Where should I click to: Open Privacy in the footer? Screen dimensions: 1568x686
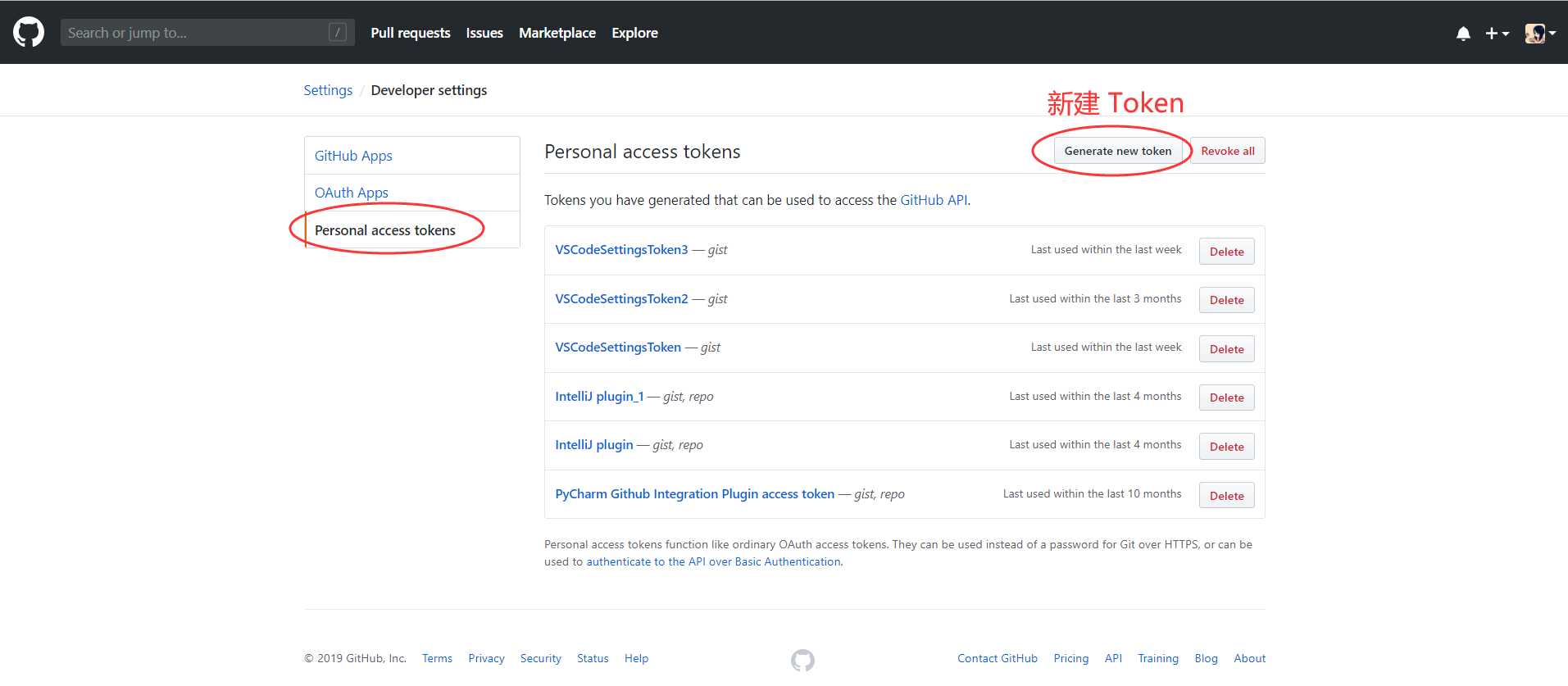(x=486, y=658)
